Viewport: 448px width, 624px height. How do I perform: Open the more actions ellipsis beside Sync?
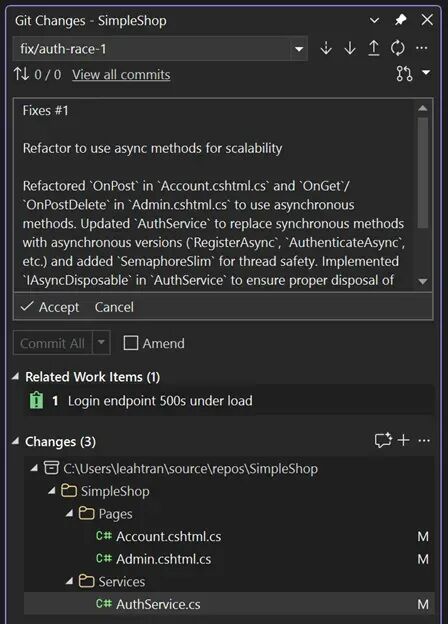coord(421,49)
